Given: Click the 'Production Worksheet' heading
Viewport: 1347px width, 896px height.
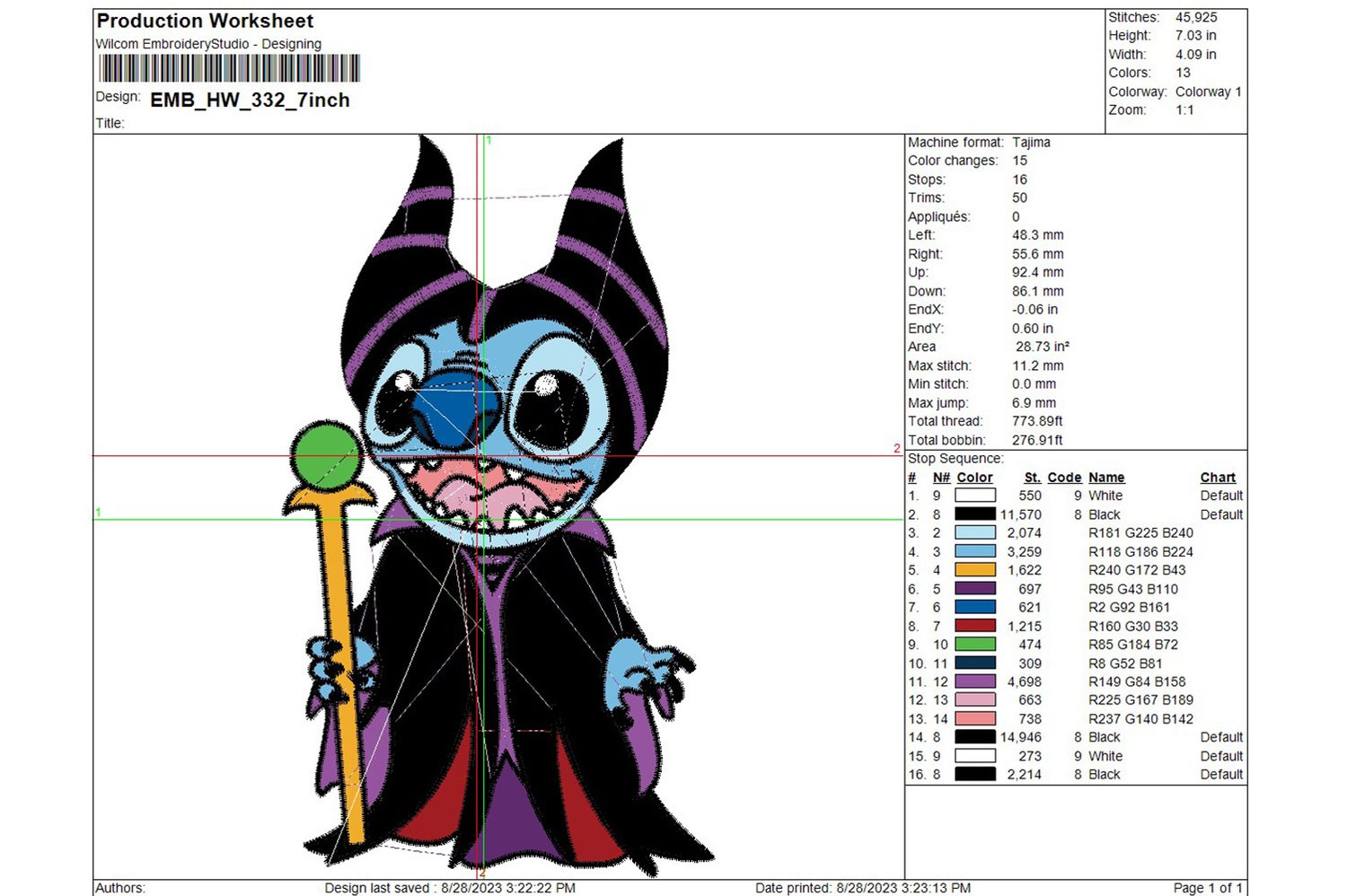Looking at the screenshot, I should point(205,21).
